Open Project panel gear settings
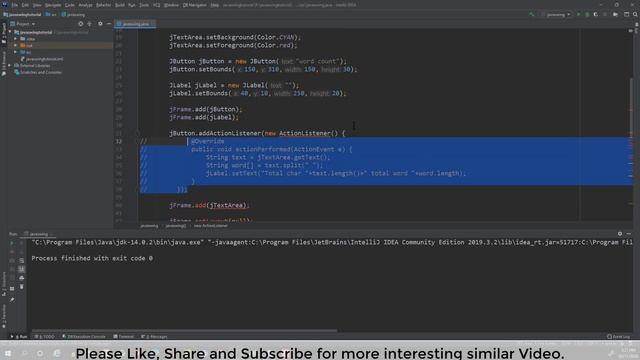Image resolution: width=640 pixels, height=360 pixels. 100,24
